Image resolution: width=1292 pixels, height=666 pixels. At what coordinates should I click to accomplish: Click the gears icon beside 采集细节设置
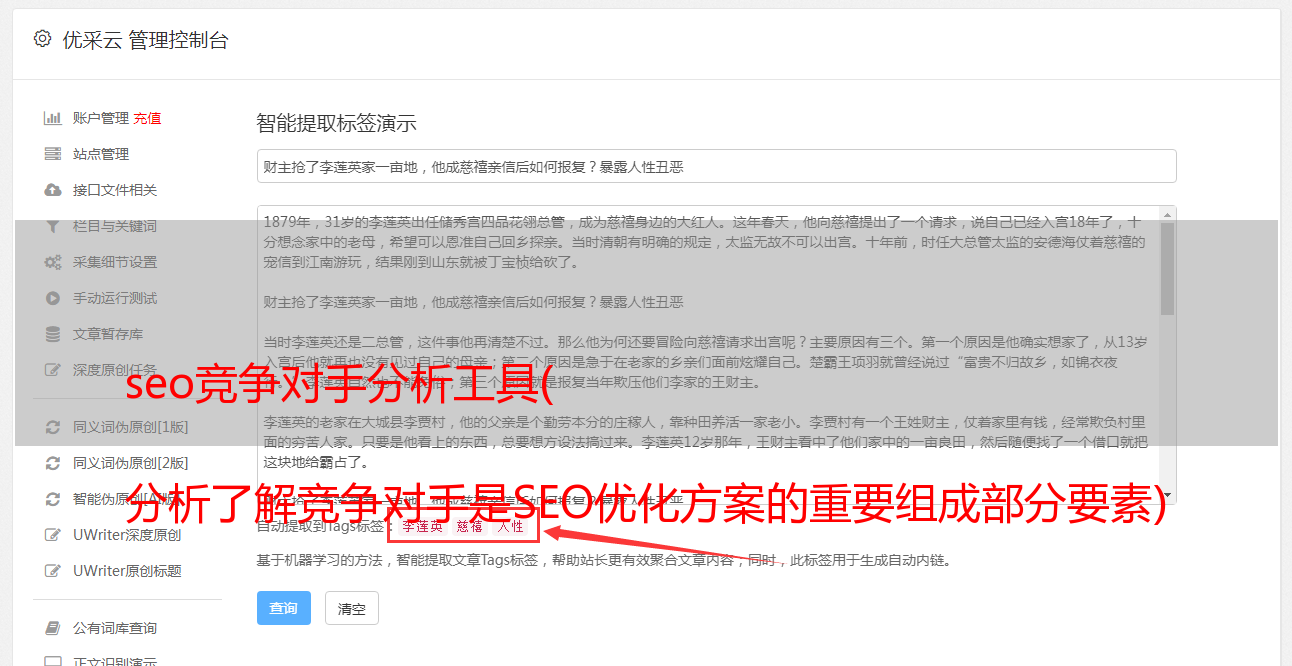coord(53,262)
